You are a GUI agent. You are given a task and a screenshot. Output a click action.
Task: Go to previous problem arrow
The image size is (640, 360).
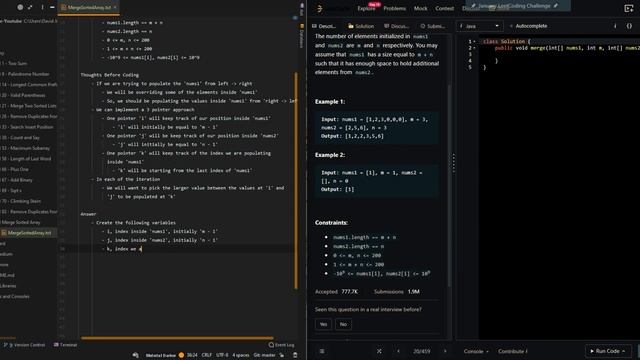tap(398, 351)
